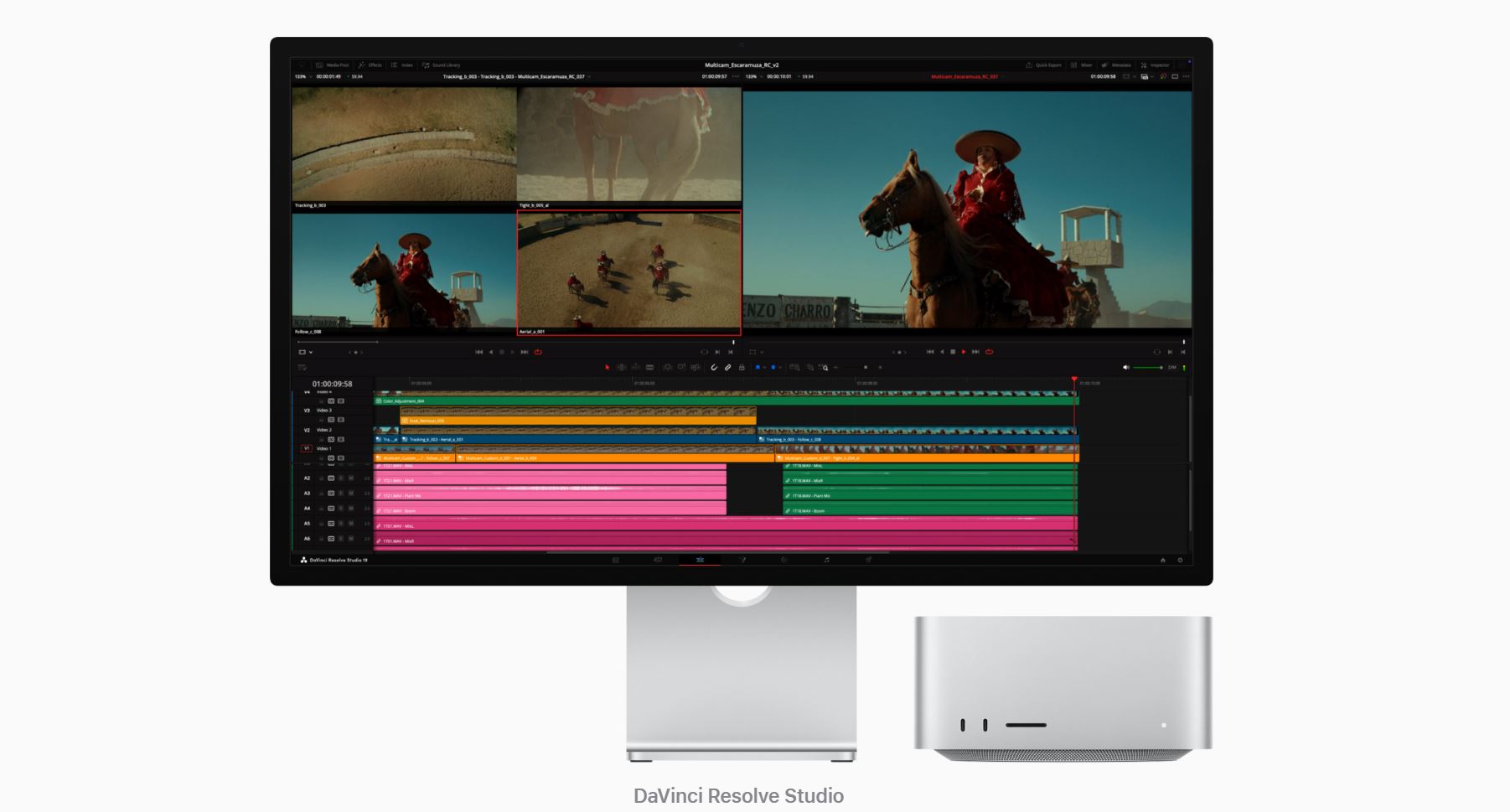This screenshot has width=1510, height=812.
Task: Select the Aerial_a_001 multicam angle
Action: [x=629, y=272]
